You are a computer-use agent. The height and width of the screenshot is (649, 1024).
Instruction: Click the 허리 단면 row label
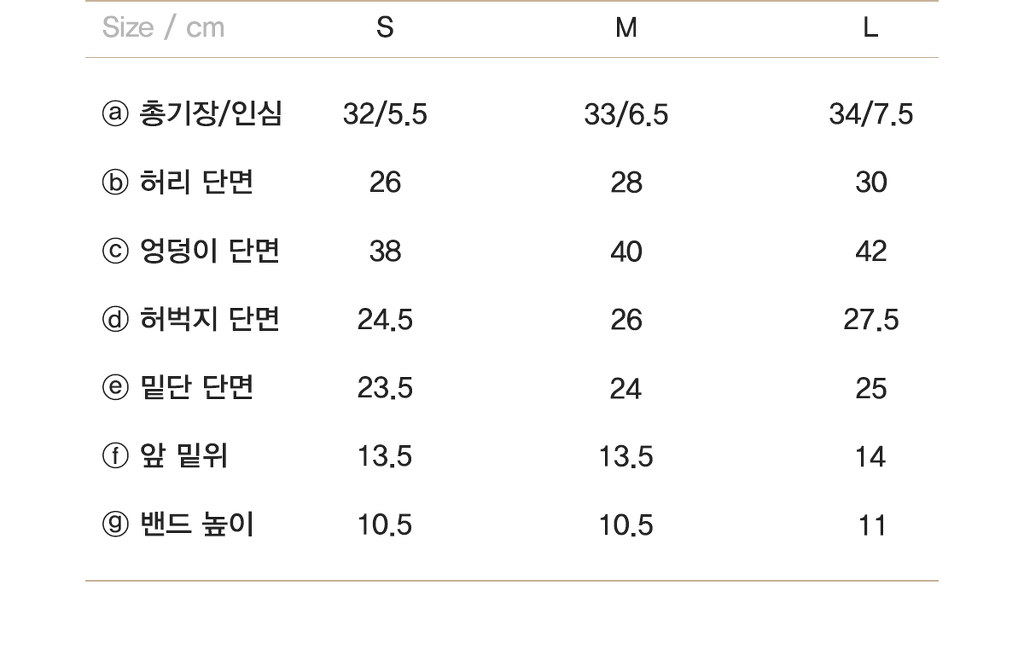click(196, 182)
